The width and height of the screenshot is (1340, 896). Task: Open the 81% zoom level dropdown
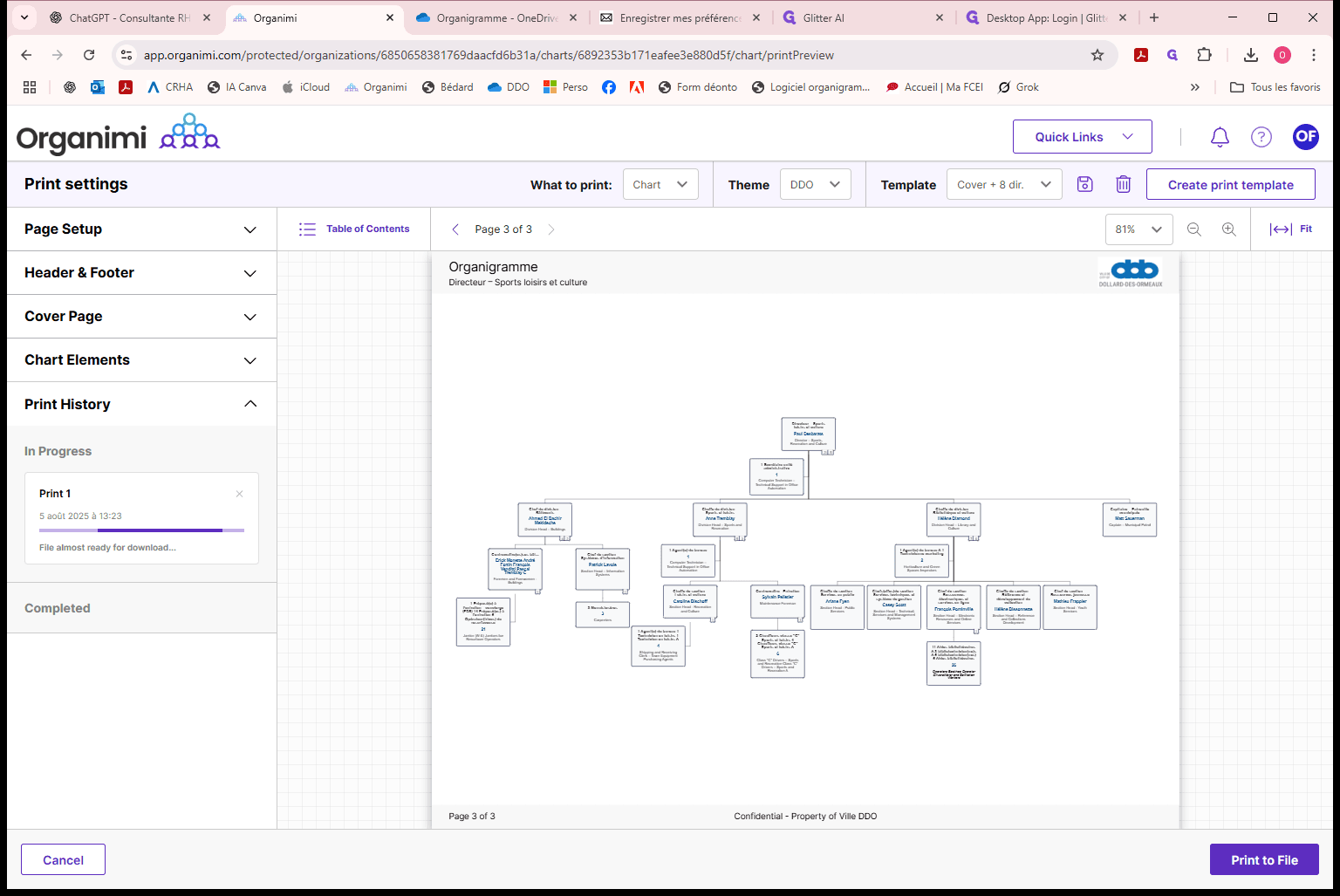pos(1138,229)
